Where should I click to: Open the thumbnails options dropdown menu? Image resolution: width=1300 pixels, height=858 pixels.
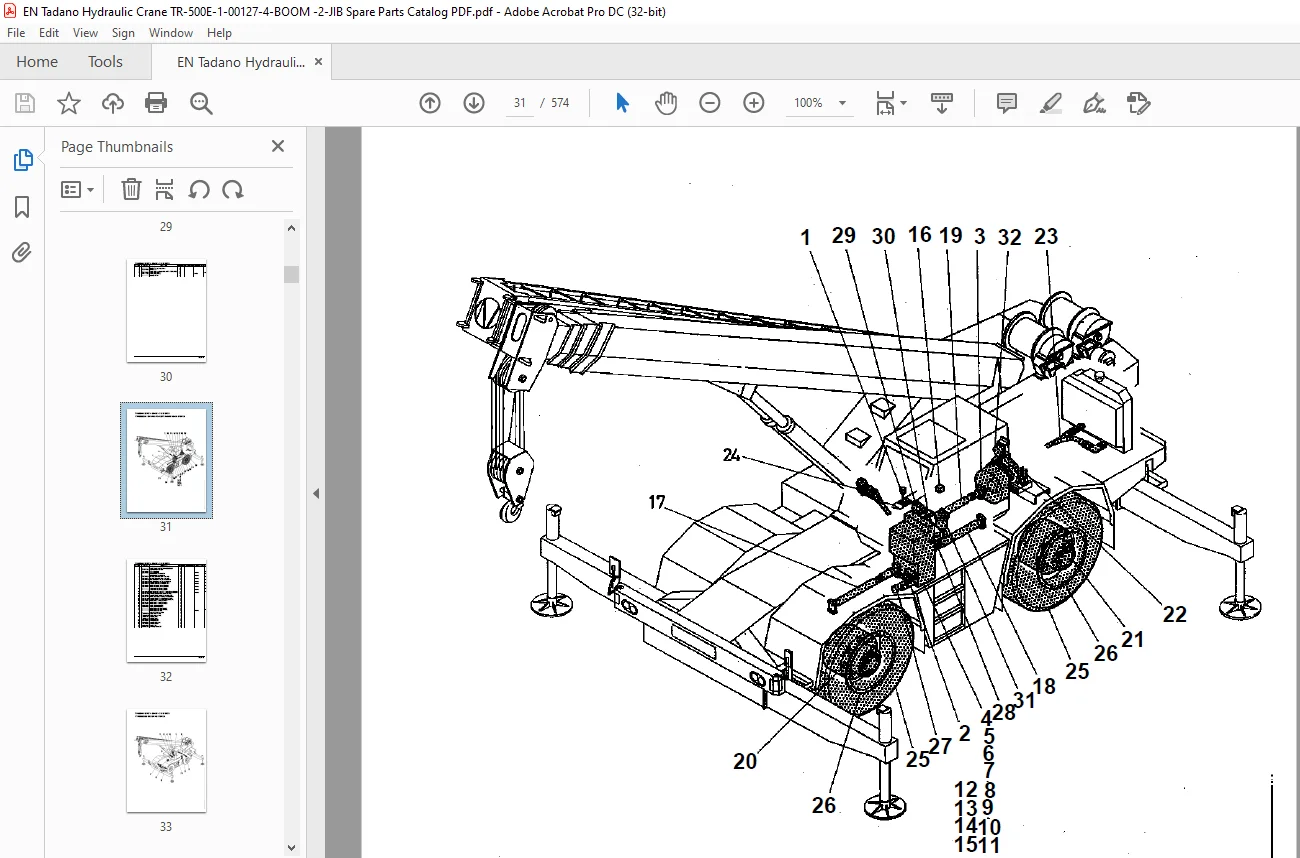pyautogui.click(x=78, y=189)
